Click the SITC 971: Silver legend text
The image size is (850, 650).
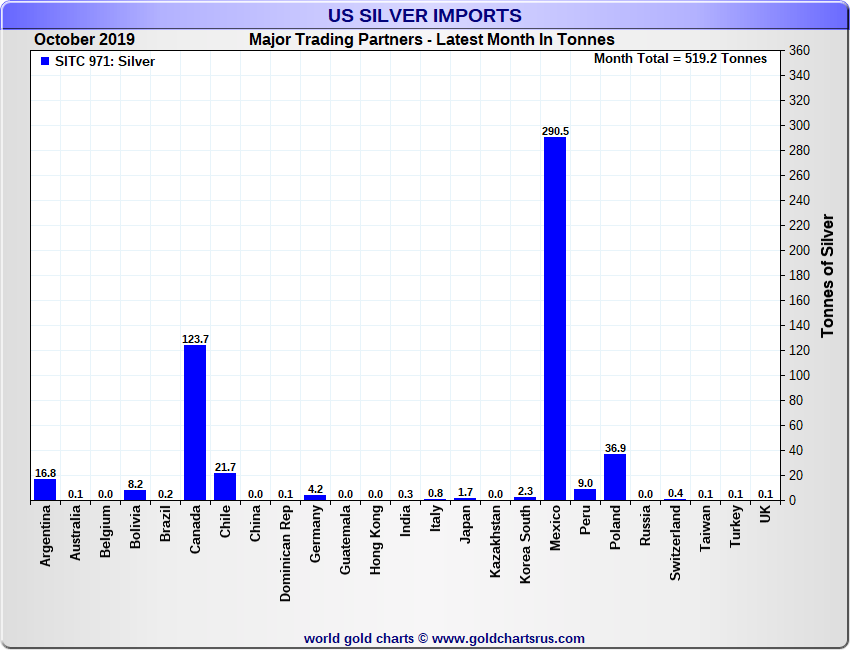tap(105, 62)
